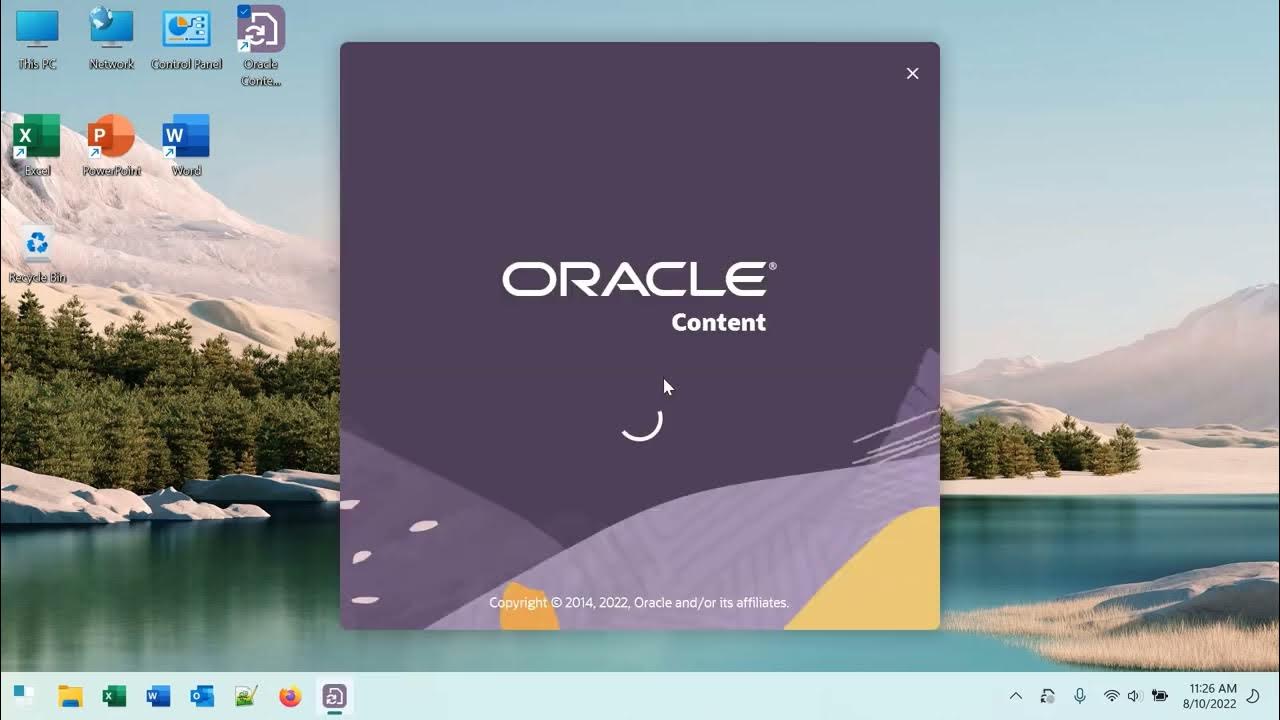Click Oracle Content taskbar button
1280x720 pixels.
[x=334, y=696]
